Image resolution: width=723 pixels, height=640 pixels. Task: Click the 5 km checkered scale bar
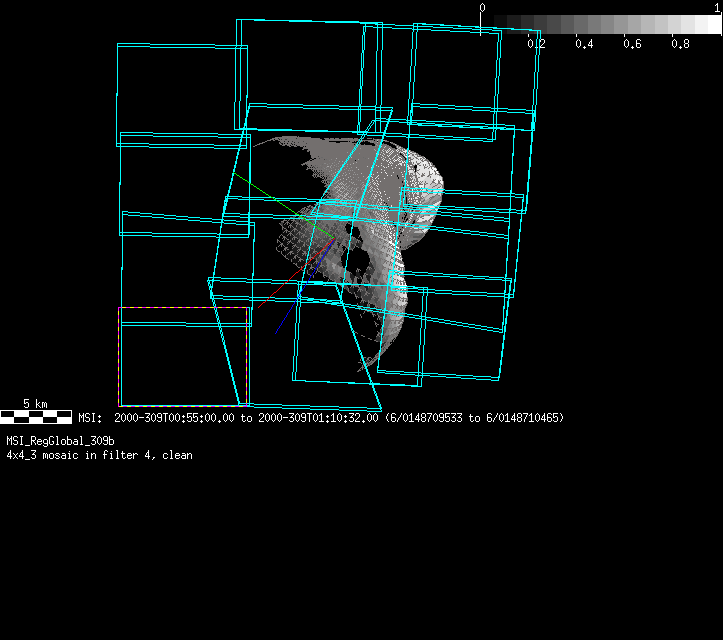coord(35,416)
